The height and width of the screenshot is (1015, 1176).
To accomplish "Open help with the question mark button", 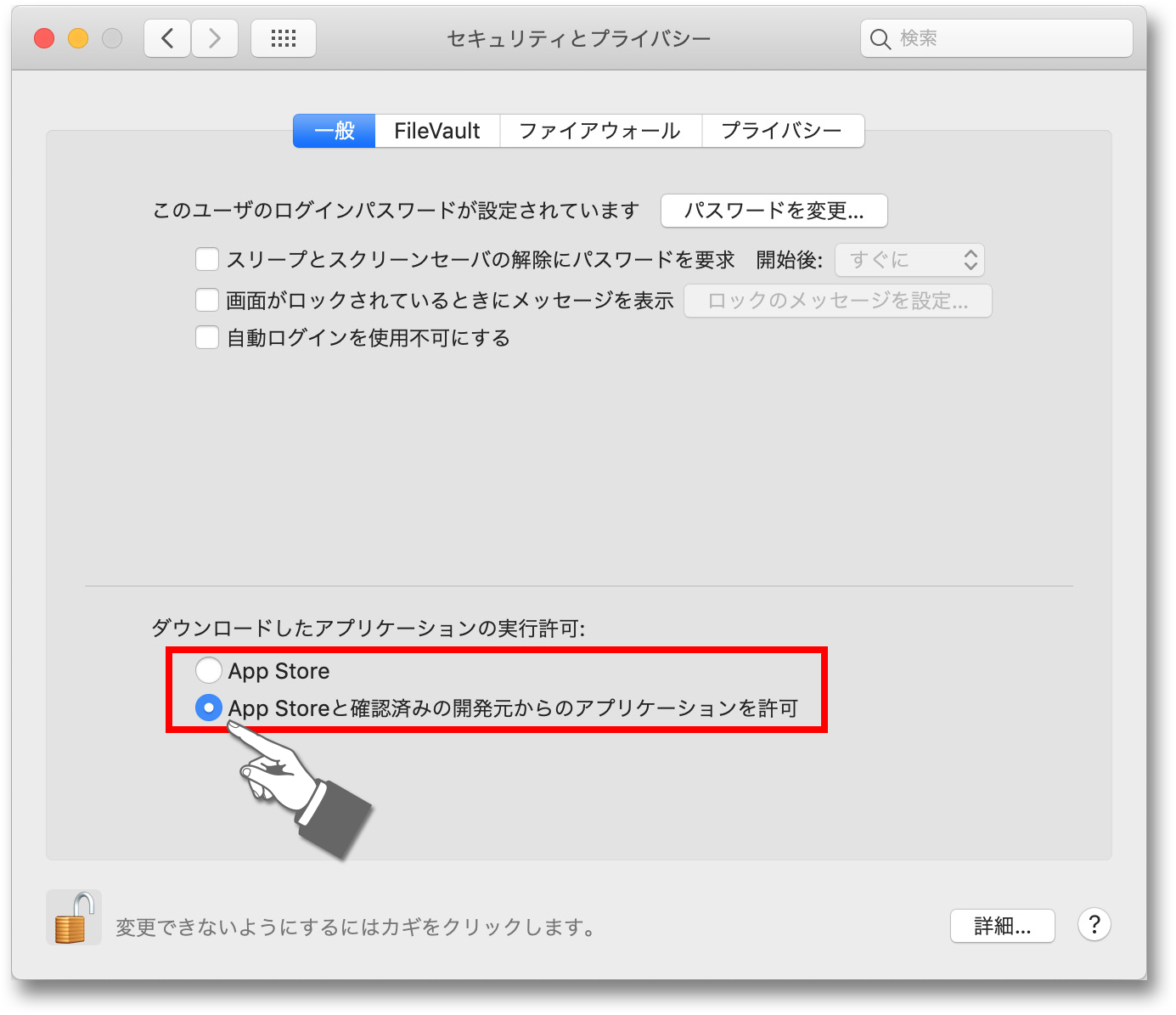I will [x=1094, y=924].
